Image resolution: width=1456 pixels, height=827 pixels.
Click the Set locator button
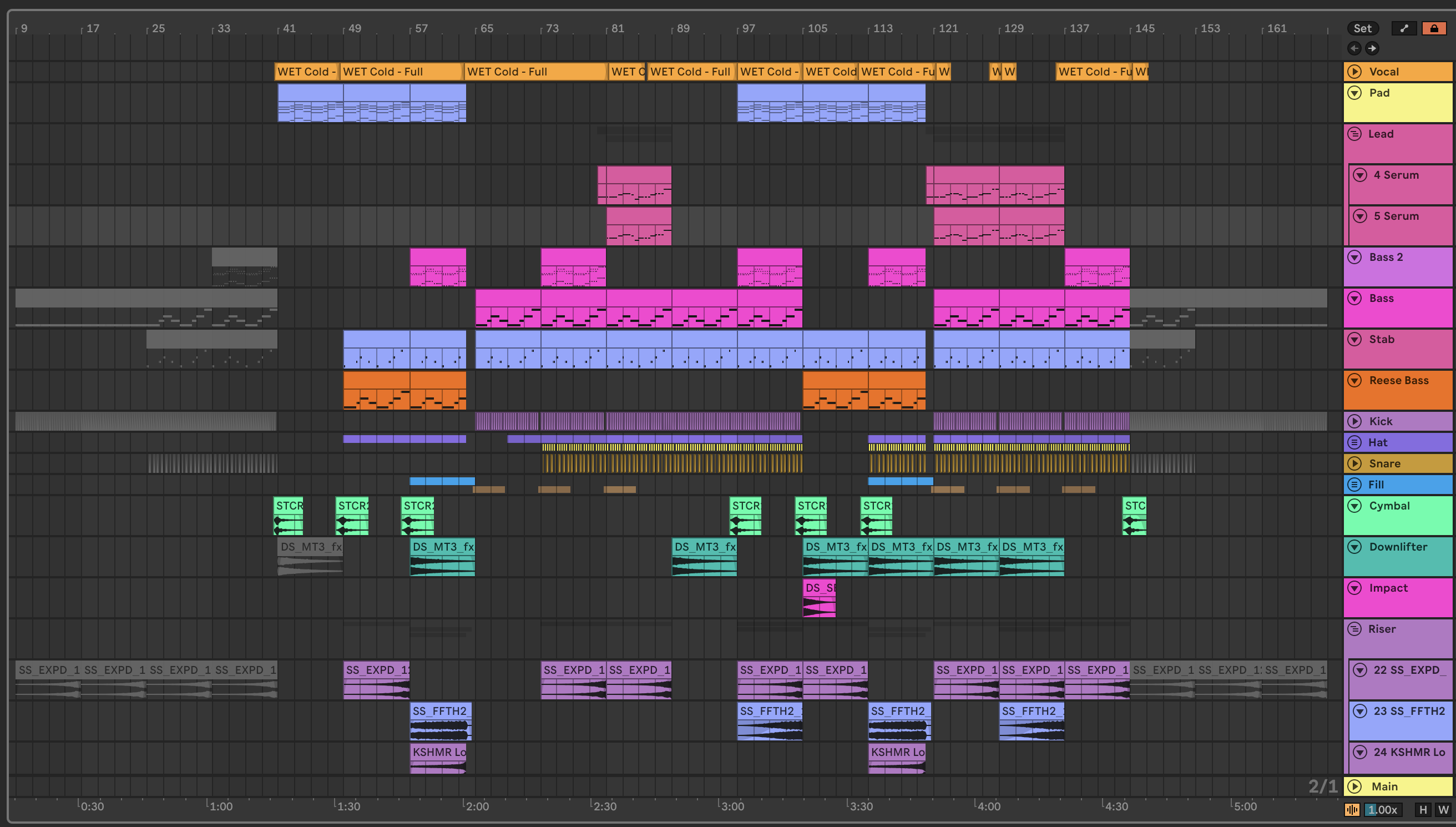(1362, 28)
